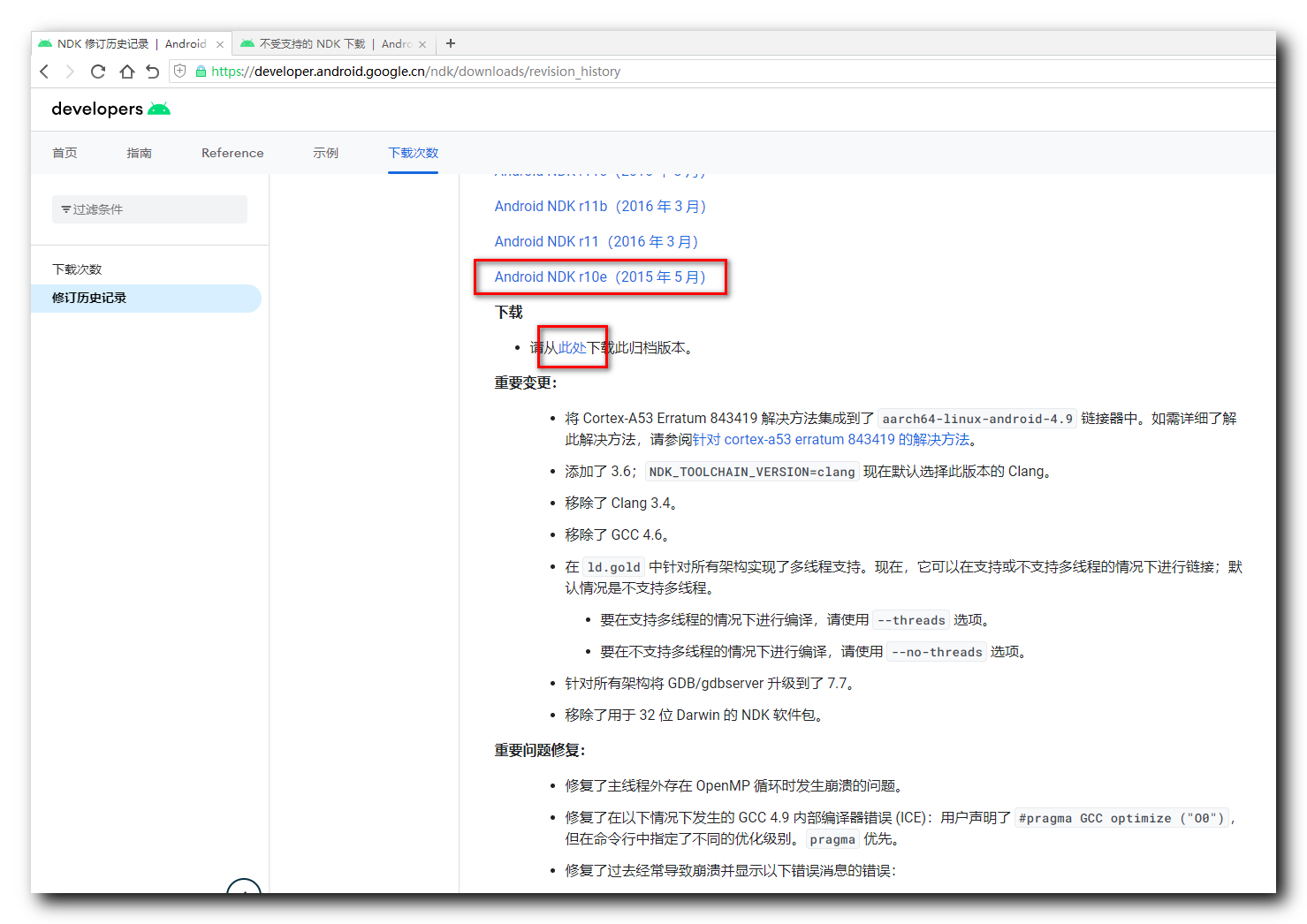Open the 指南 navigation tab
This screenshot has width=1307, height=924.
139,153
